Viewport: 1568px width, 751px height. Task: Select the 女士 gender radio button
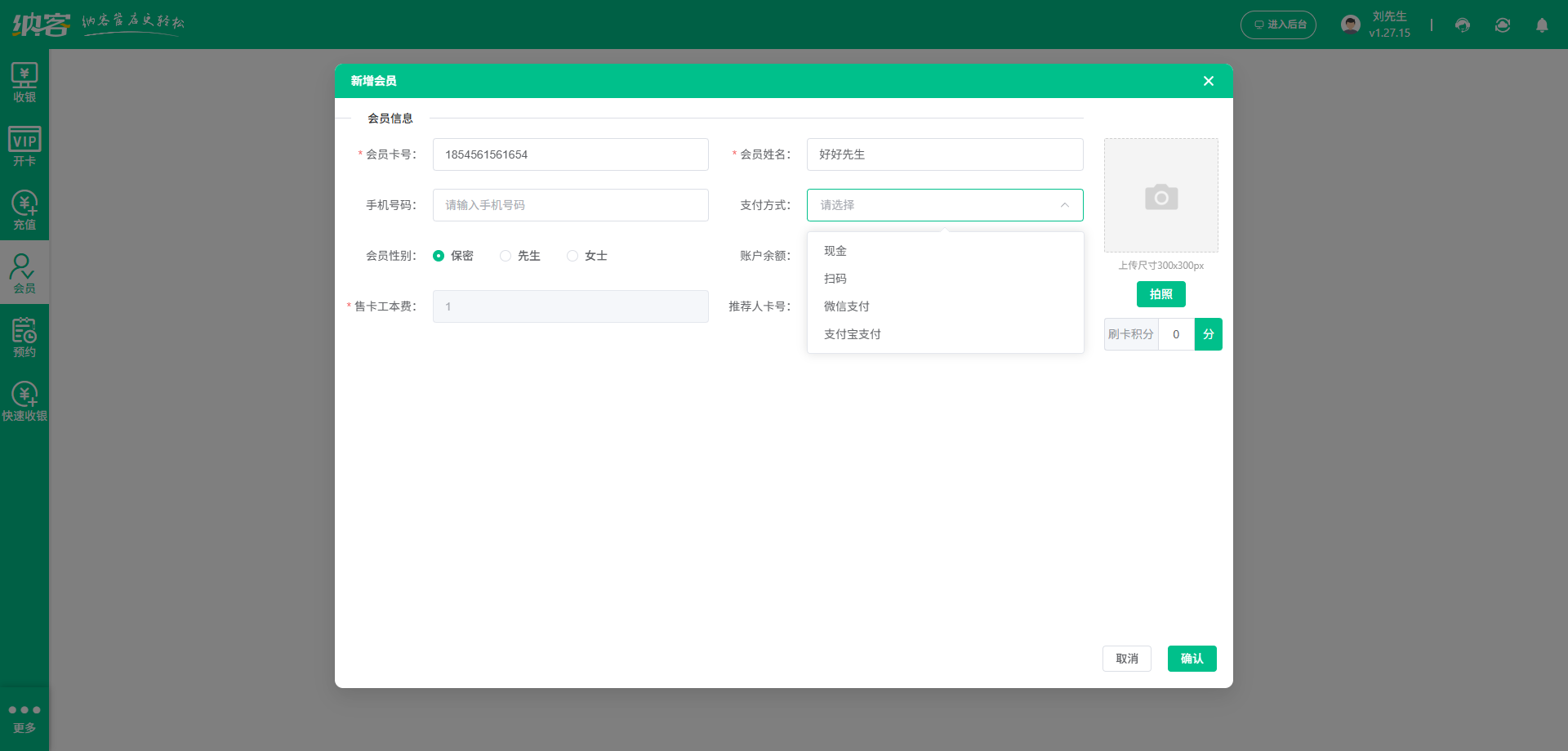click(x=572, y=256)
